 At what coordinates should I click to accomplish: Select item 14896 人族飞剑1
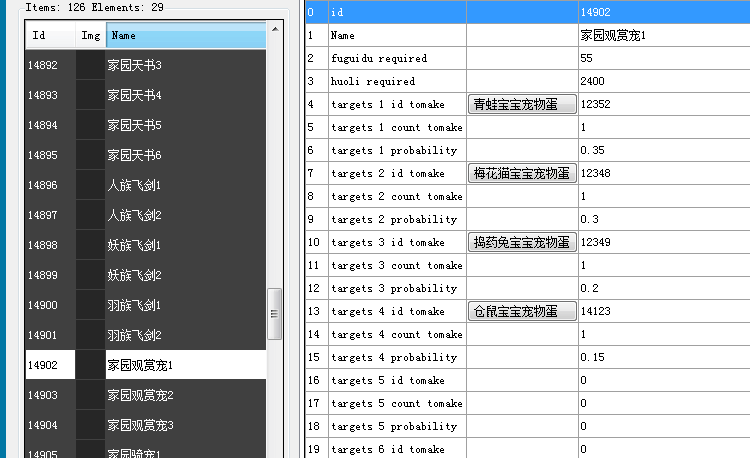click(x=146, y=185)
